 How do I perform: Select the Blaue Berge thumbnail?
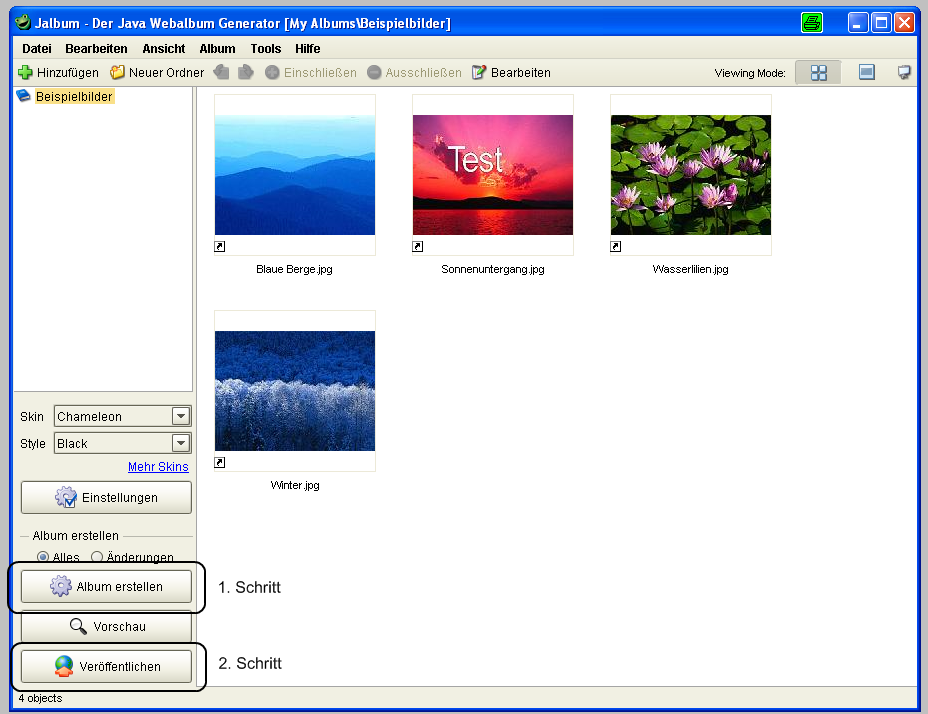tap(295, 175)
